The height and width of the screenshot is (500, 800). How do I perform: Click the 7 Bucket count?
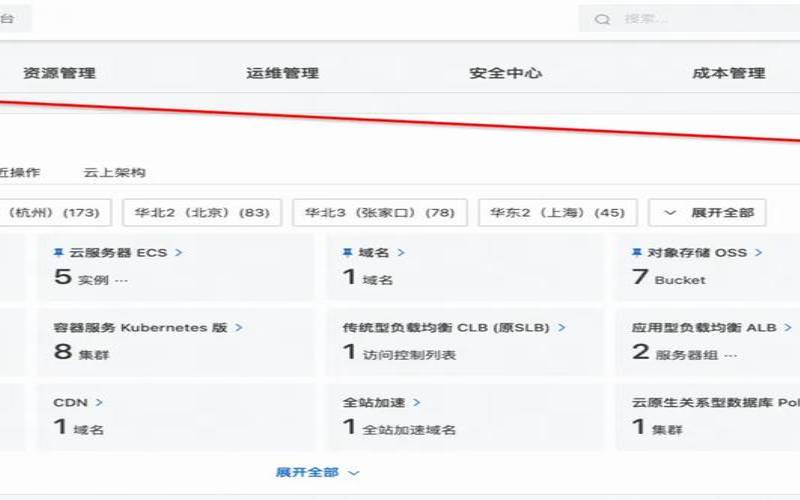click(x=669, y=277)
